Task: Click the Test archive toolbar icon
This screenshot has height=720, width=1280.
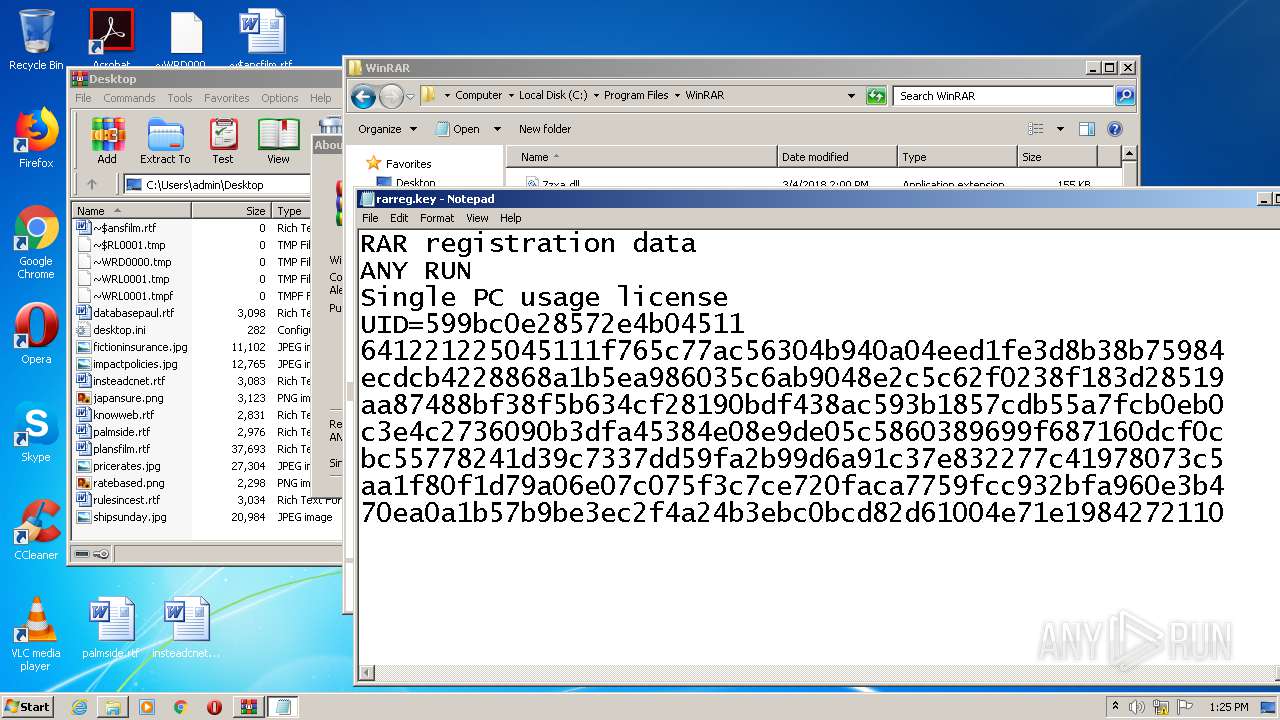Action: pos(223,141)
